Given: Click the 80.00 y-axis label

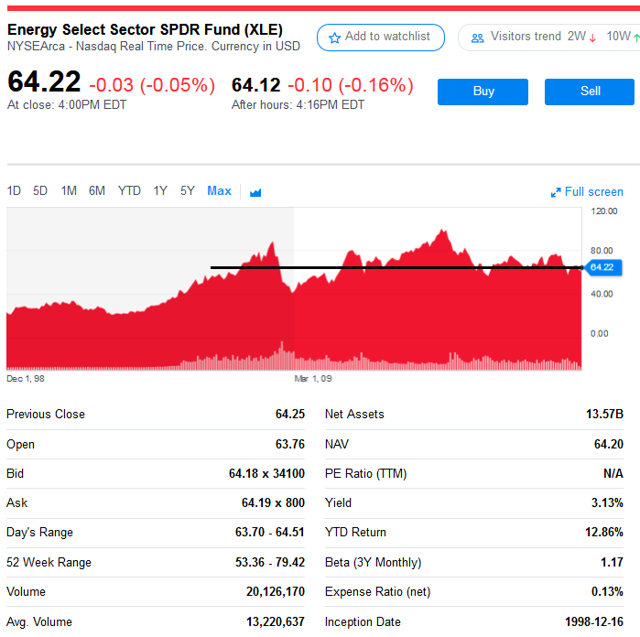Looking at the screenshot, I should pos(602,251).
